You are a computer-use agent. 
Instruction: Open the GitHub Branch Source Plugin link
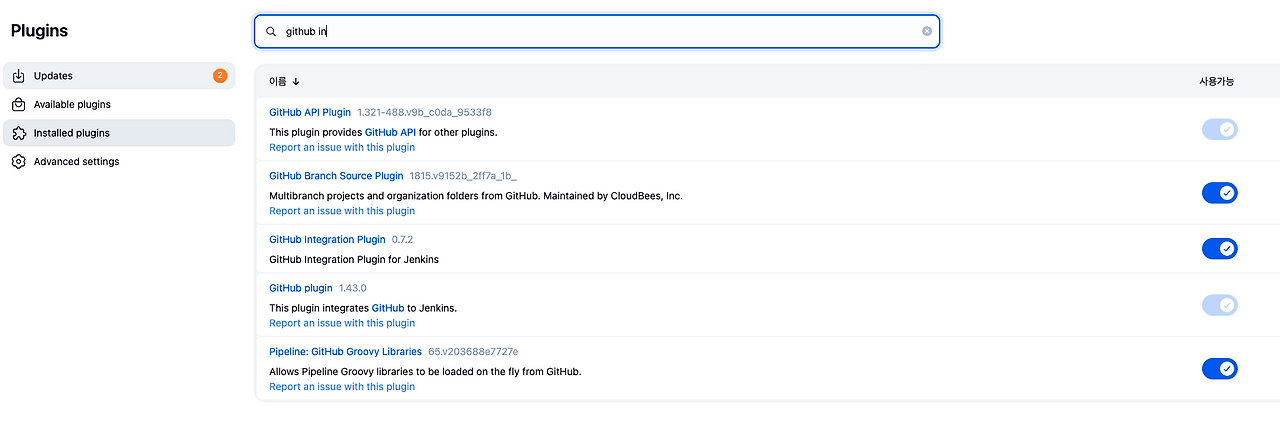tap(336, 176)
